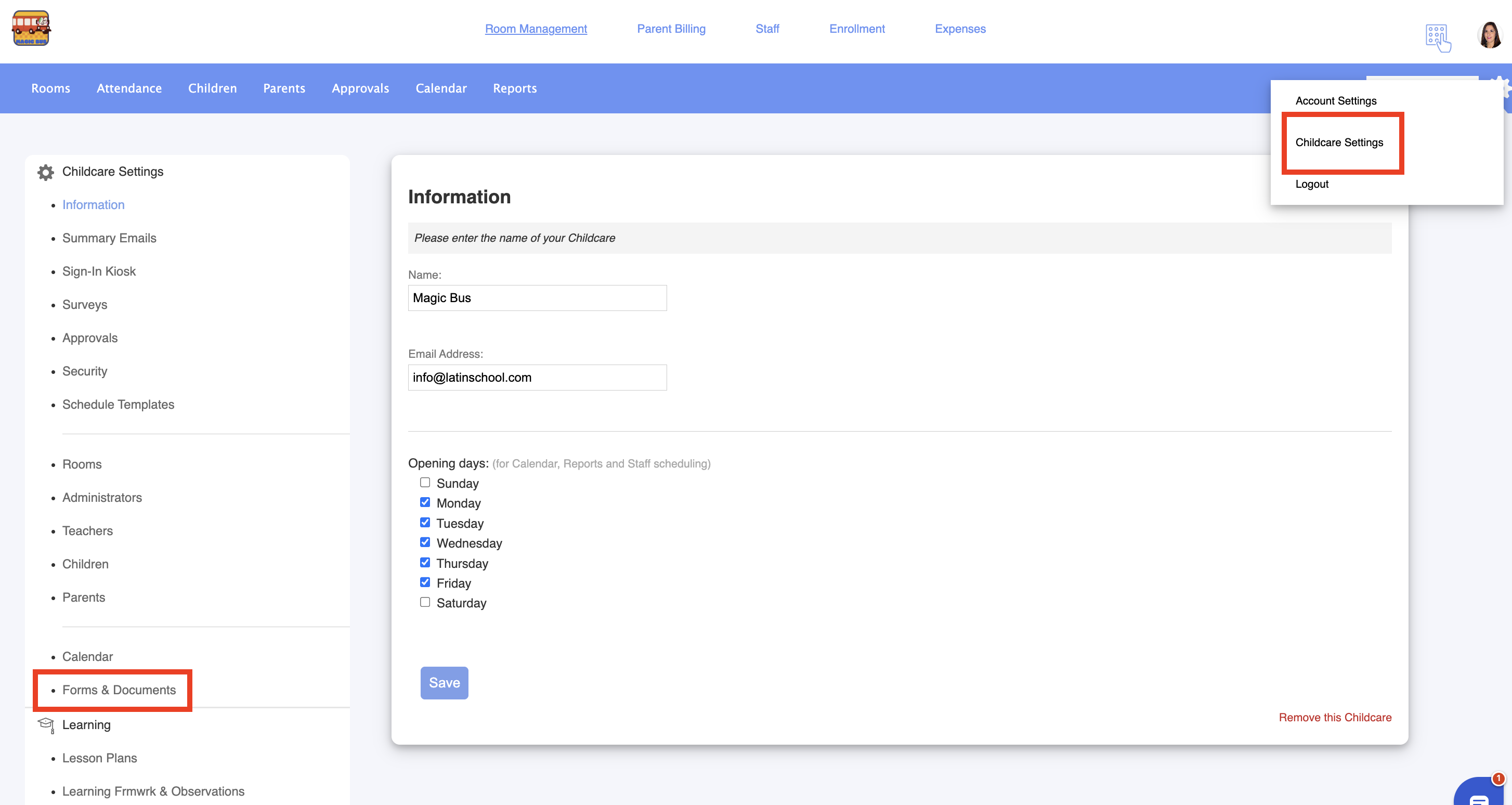Viewport: 1512px width, 805px height.
Task: Click the childcare Name input field
Action: tap(537, 297)
